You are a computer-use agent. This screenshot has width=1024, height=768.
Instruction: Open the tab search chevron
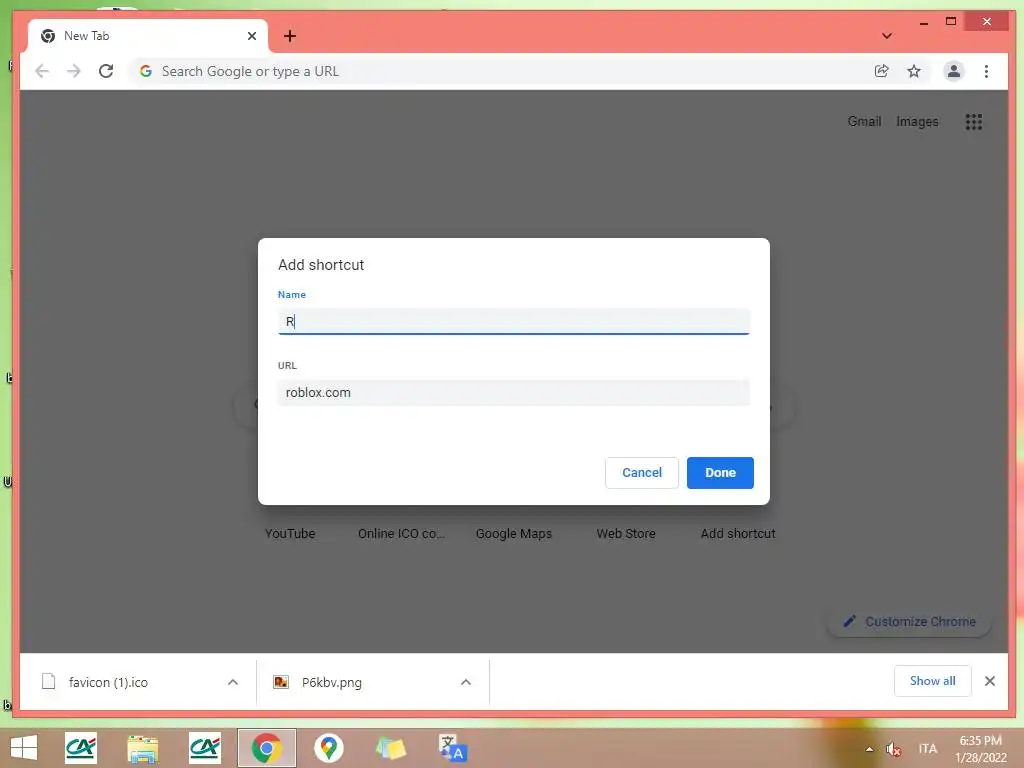(x=887, y=36)
